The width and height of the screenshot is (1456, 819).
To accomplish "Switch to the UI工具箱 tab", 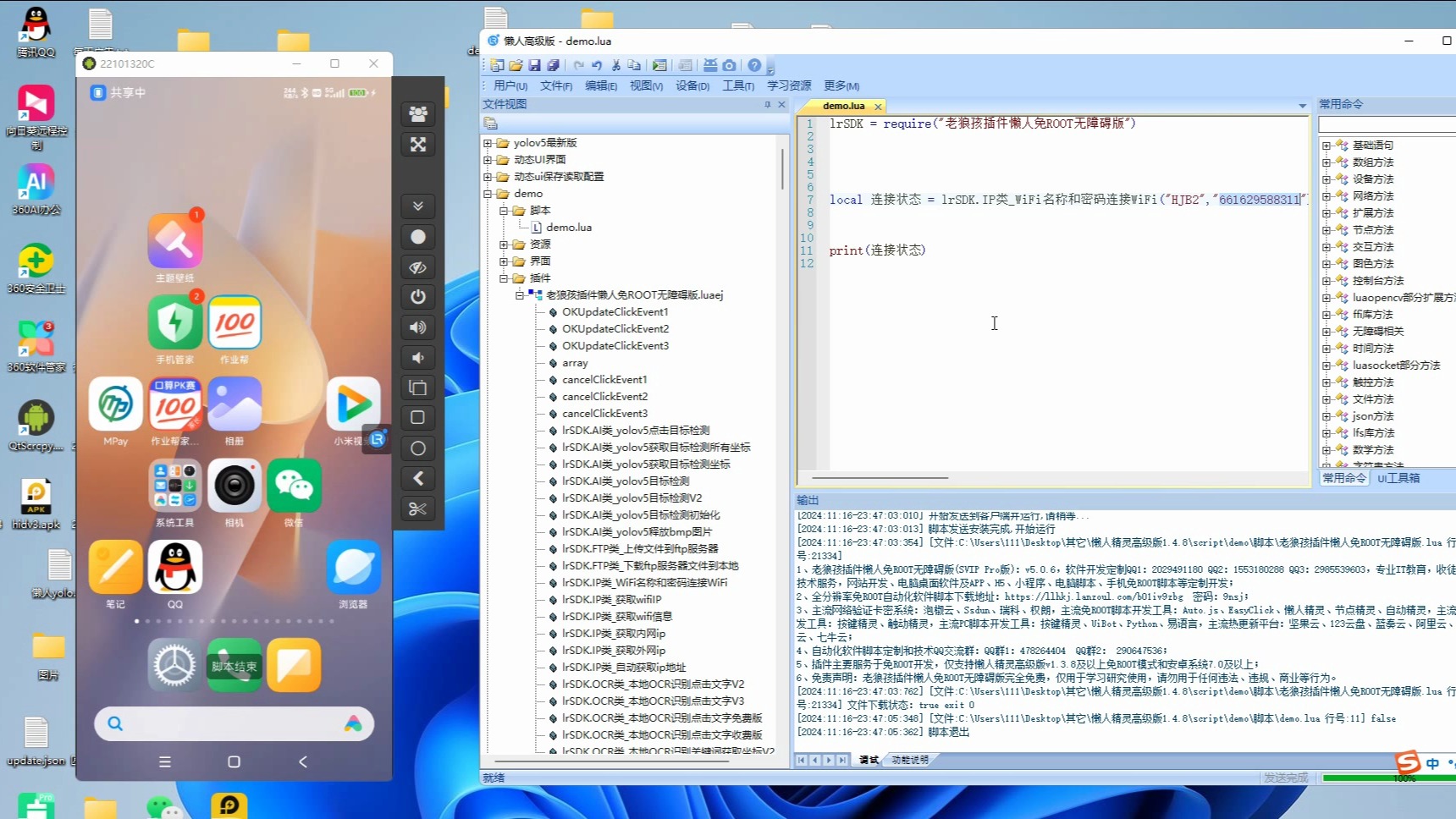I will coord(1400,478).
